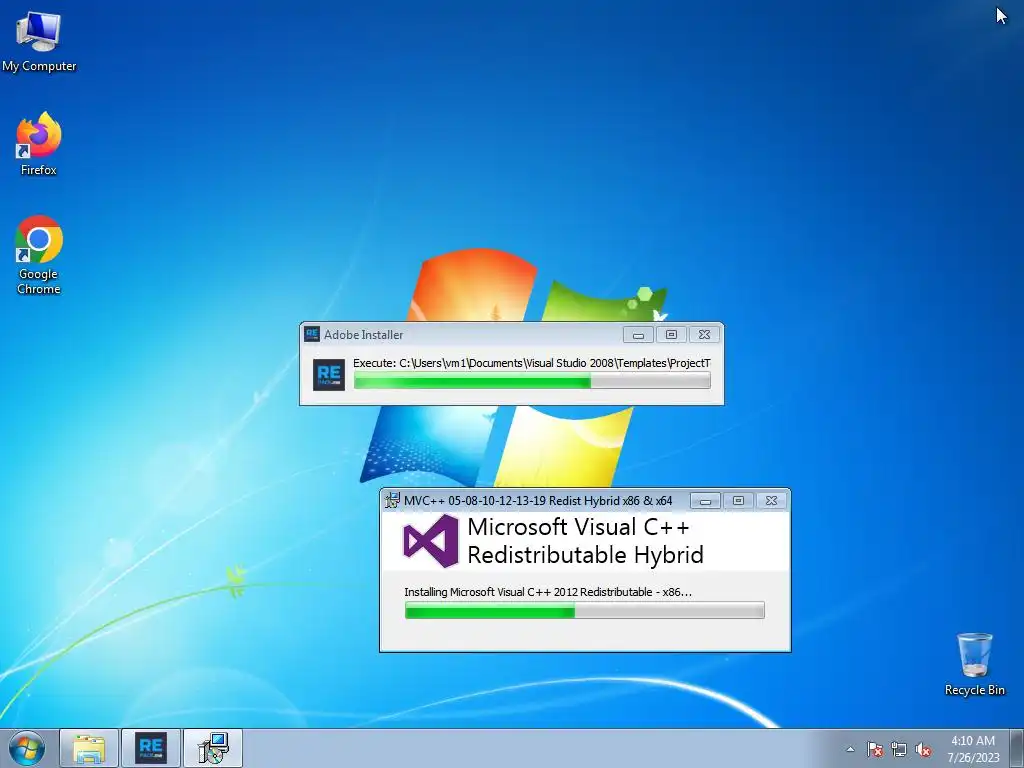Screen dimensions: 1024x768
Task: Click the Adobe Installer progress bar
Action: tap(532, 381)
